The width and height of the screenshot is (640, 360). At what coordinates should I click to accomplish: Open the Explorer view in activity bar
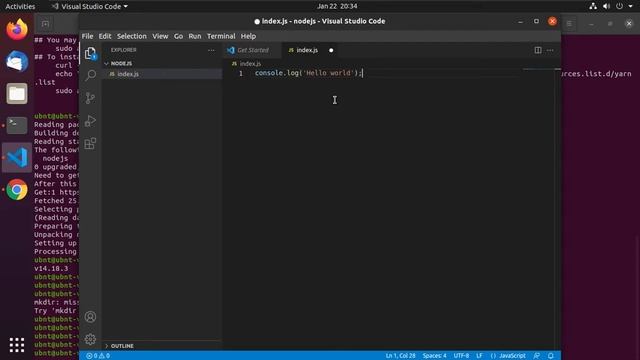pos(90,53)
